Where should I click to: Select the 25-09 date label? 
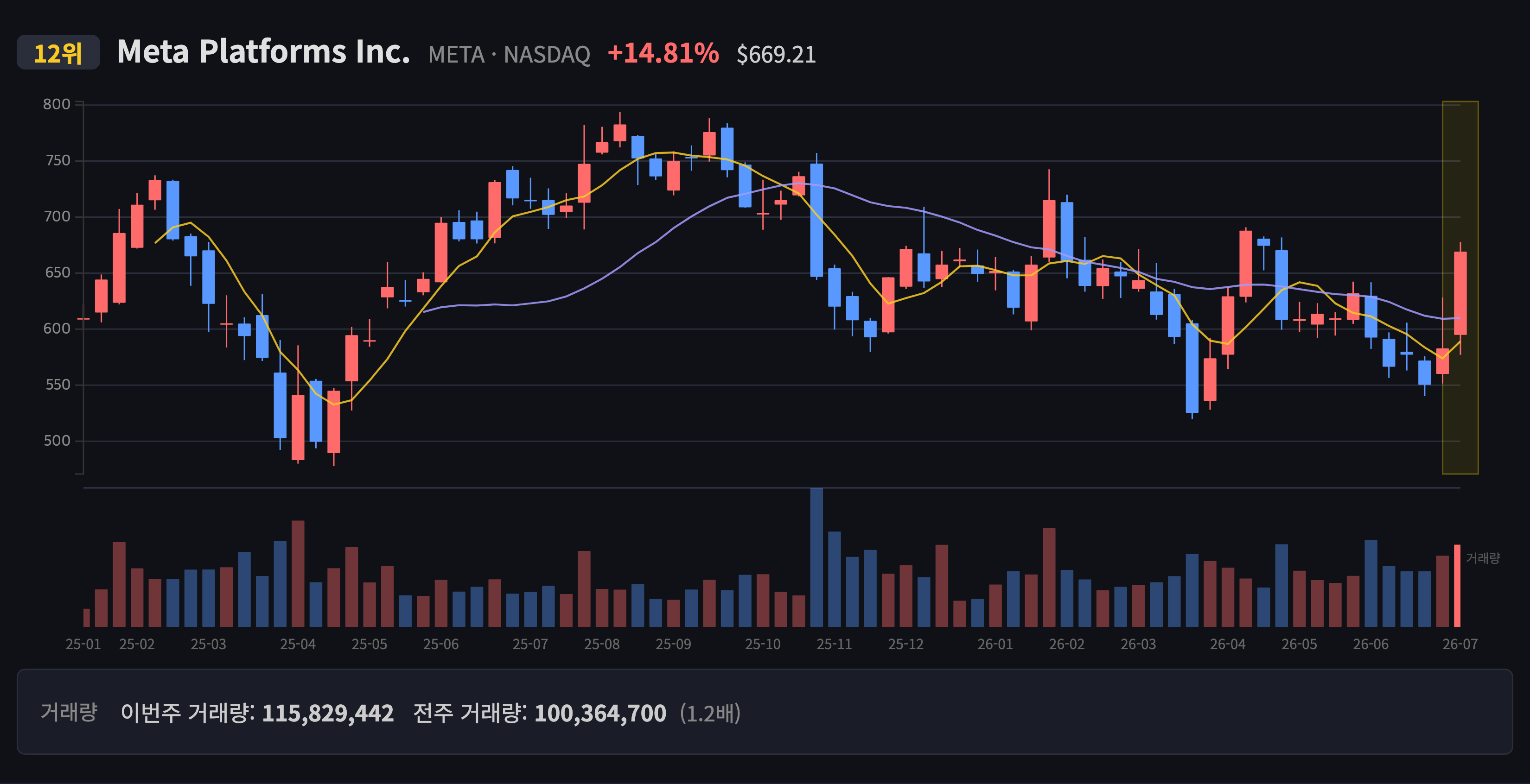(x=674, y=645)
